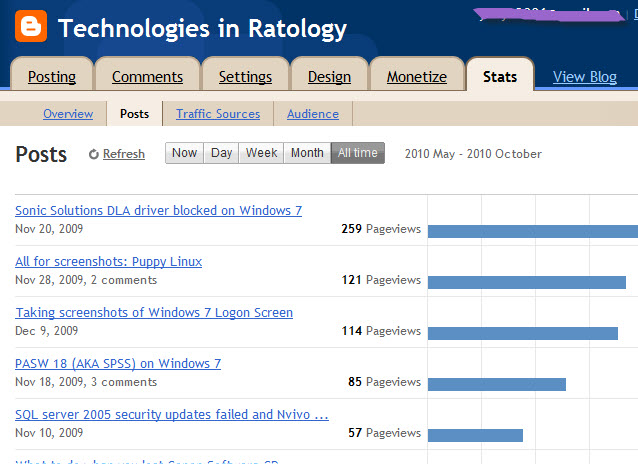
Task: Choose the Month time range
Action: pyautogui.click(x=307, y=153)
